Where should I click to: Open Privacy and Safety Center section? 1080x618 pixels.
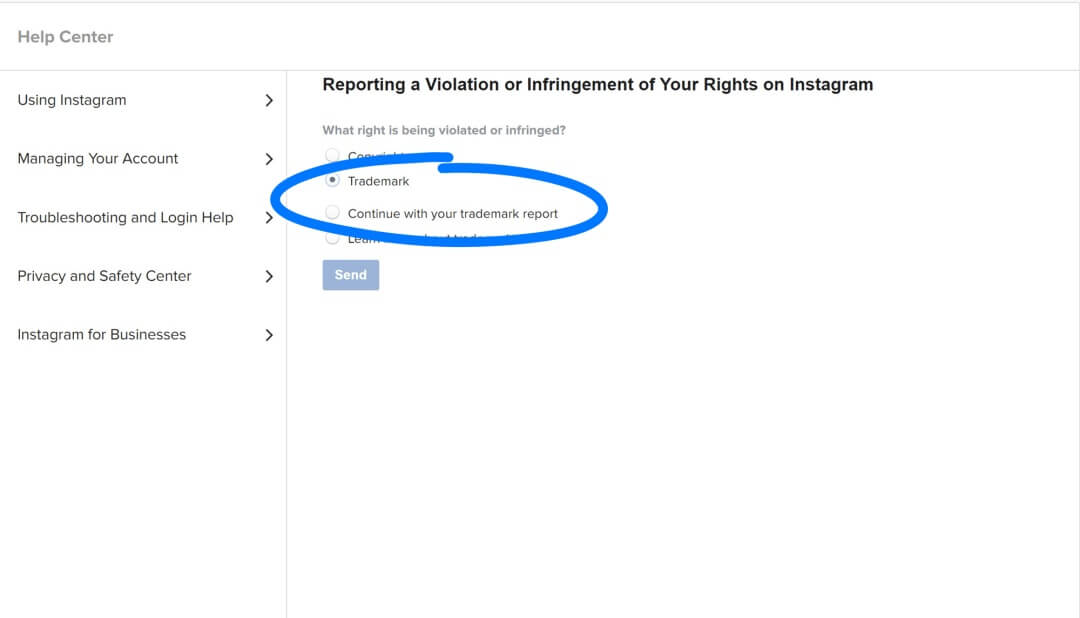point(104,276)
